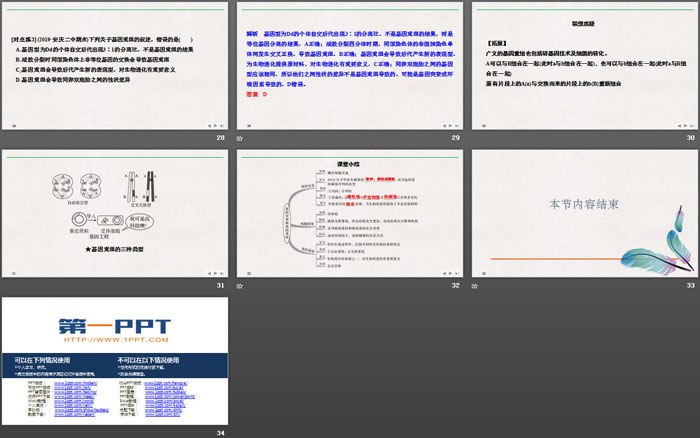The height and width of the screenshot is (438, 700).
Task: Click next arrow icon on slide 28
Action: (215, 124)
